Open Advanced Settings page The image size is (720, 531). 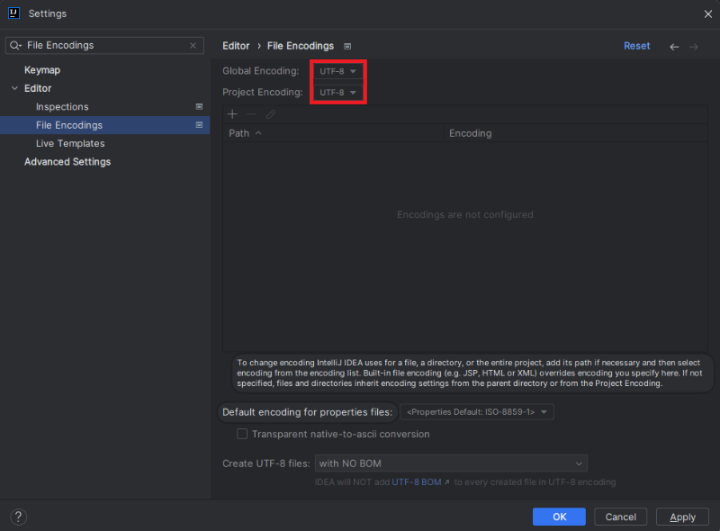coord(68,162)
